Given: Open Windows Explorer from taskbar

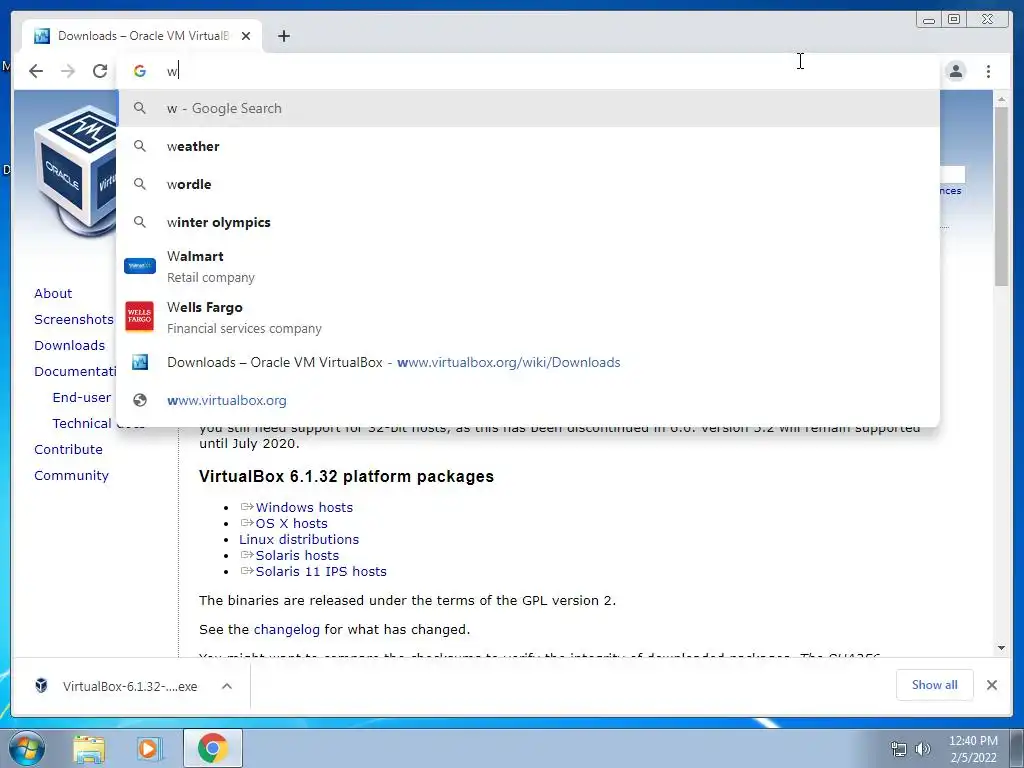Looking at the screenshot, I should click(89, 749).
